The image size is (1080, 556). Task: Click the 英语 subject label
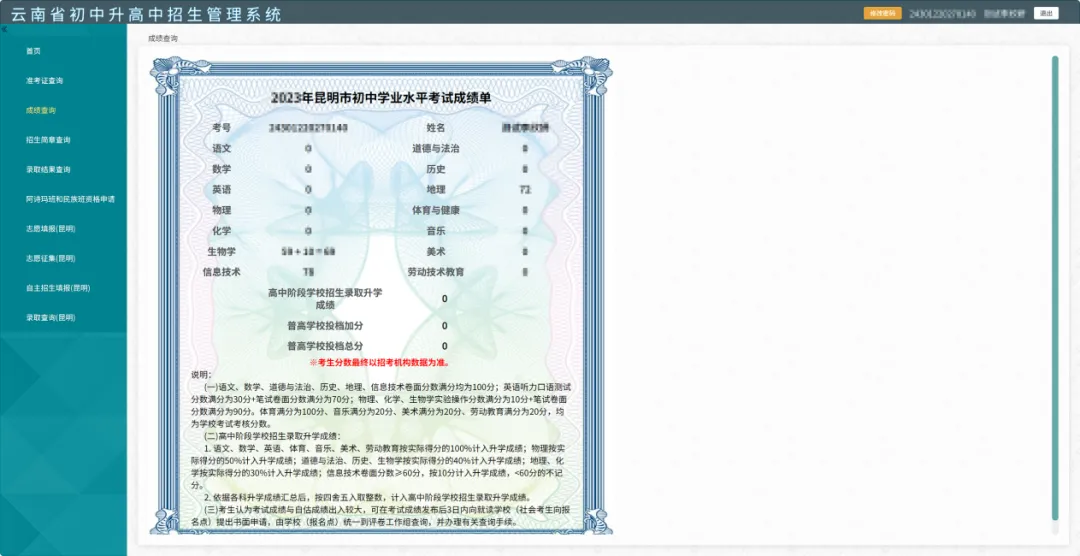[222, 189]
